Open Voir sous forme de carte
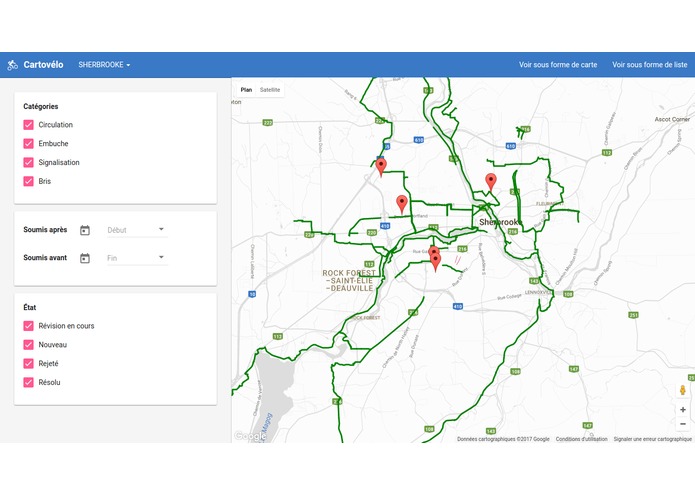The image size is (695, 494). [x=558, y=65]
